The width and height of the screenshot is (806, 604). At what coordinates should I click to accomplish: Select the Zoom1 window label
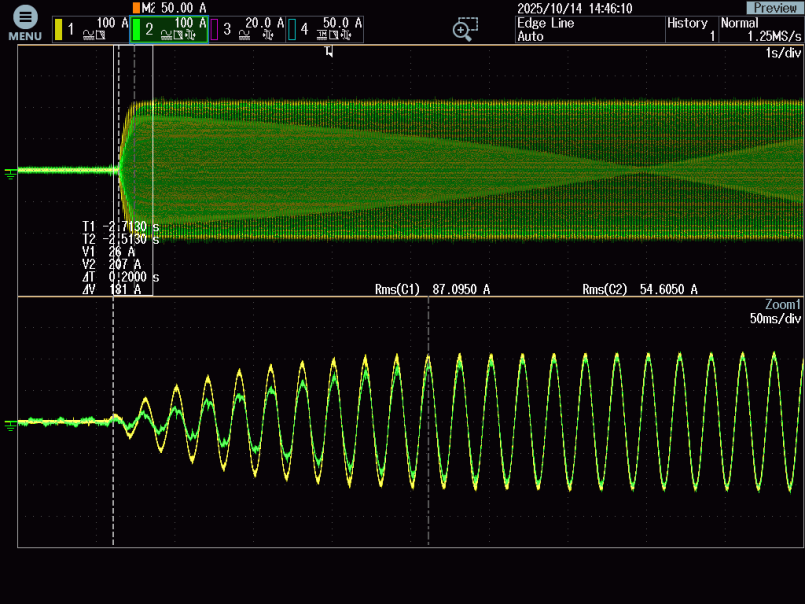[783, 304]
